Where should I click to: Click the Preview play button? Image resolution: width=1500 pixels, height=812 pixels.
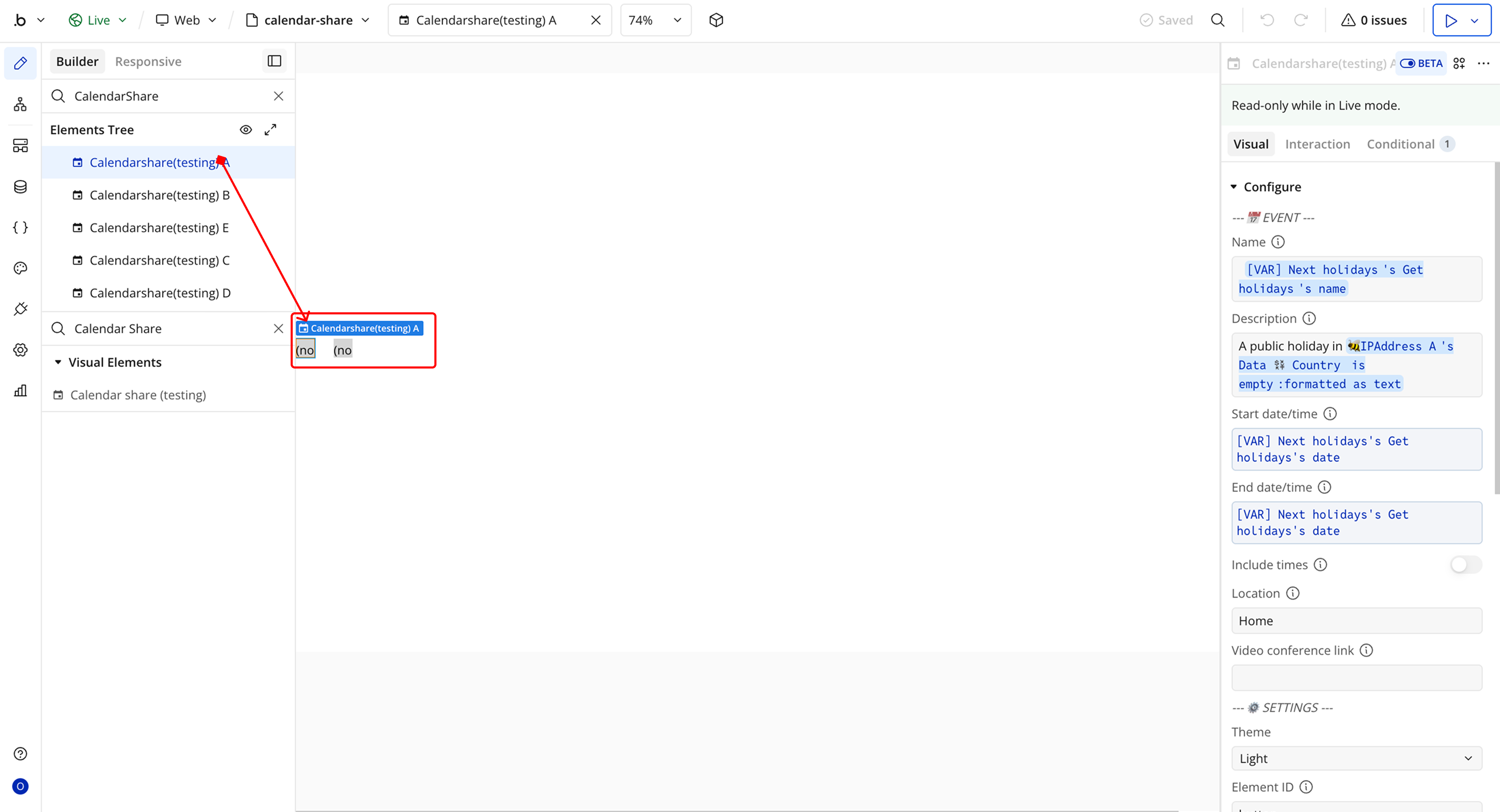(x=1451, y=20)
